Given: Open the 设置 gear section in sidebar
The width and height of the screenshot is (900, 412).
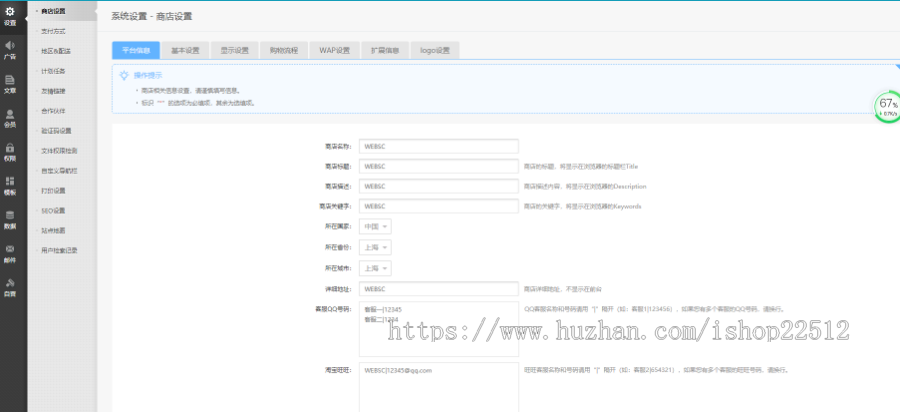Looking at the screenshot, I should click(10, 16).
